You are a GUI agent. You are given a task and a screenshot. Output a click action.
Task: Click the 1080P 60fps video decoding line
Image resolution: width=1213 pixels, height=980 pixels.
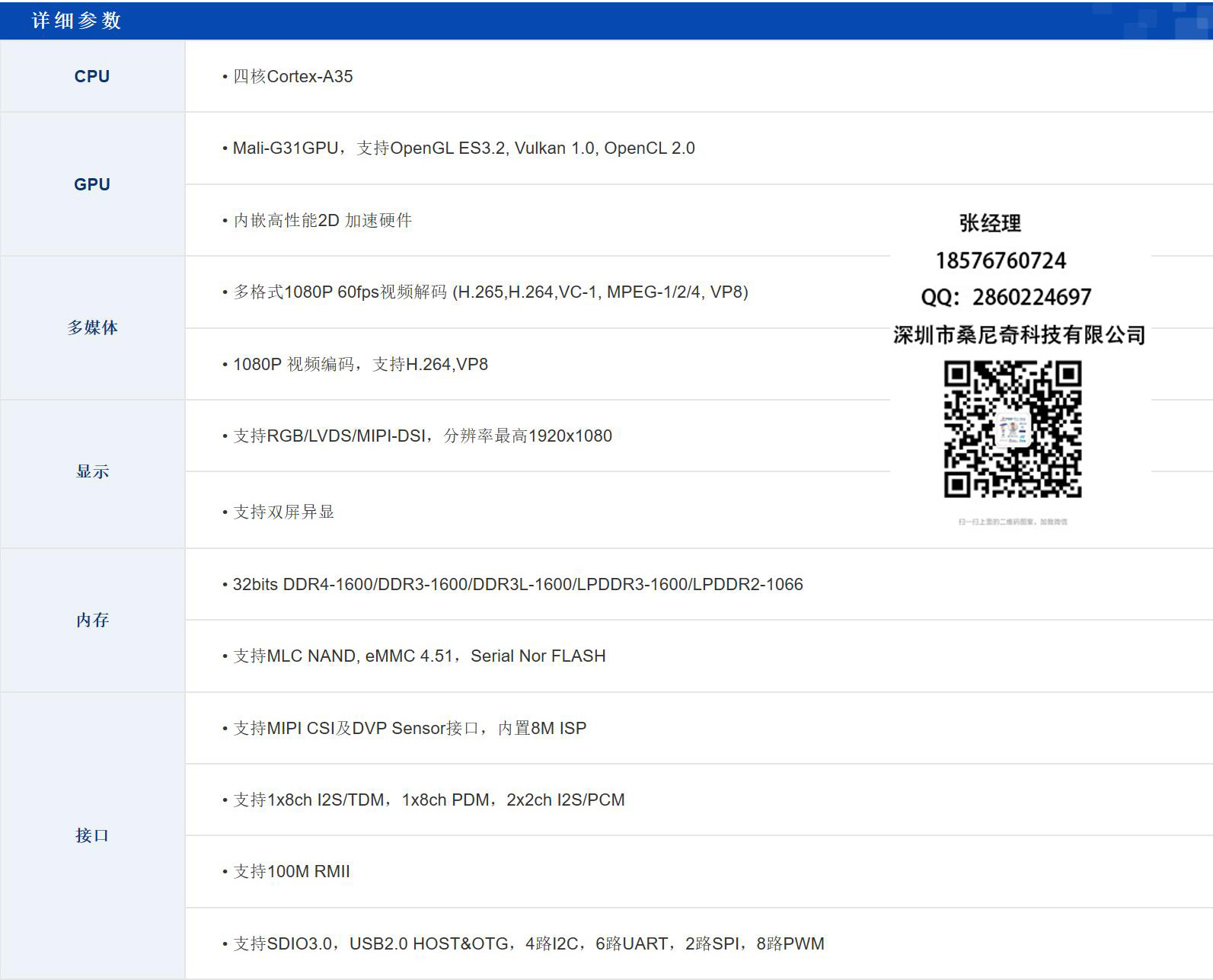pyautogui.click(x=490, y=292)
